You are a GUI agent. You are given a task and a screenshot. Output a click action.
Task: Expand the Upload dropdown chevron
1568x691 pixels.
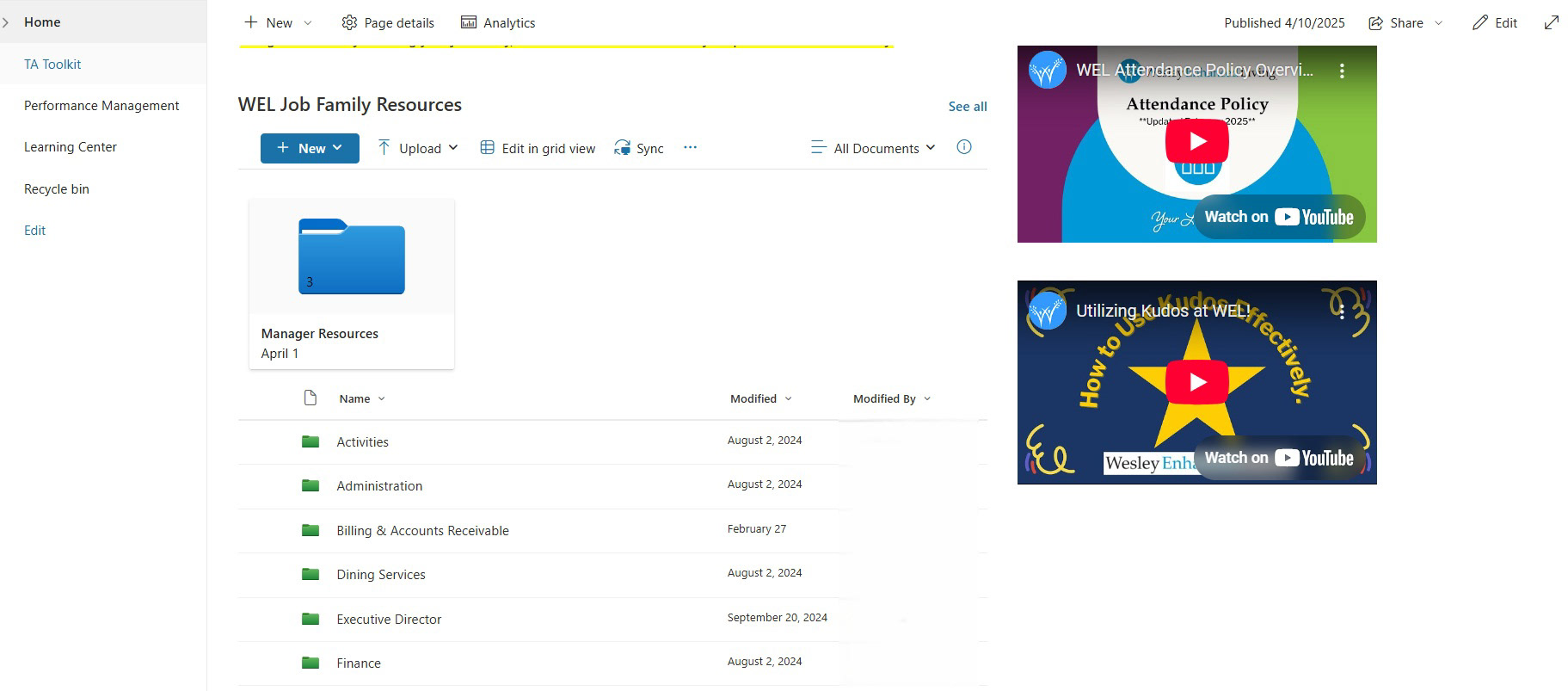[x=453, y=148]
